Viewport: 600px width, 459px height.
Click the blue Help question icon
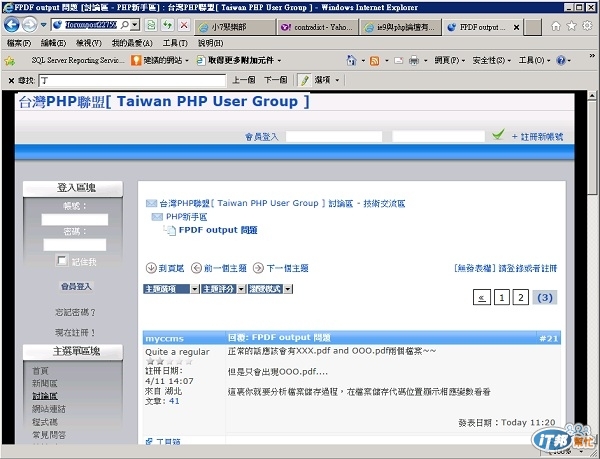coord(561,60)
